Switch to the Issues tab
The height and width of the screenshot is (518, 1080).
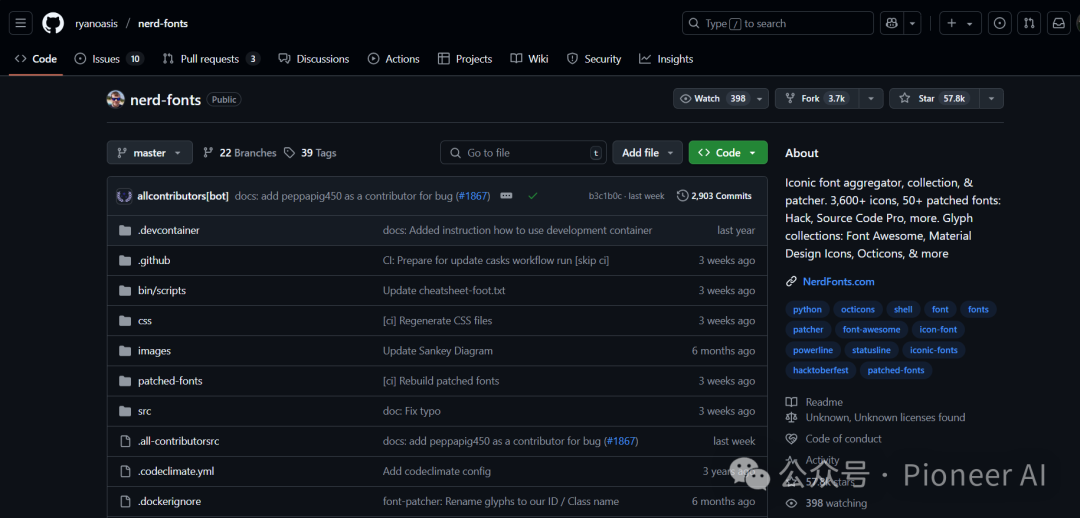108,59
